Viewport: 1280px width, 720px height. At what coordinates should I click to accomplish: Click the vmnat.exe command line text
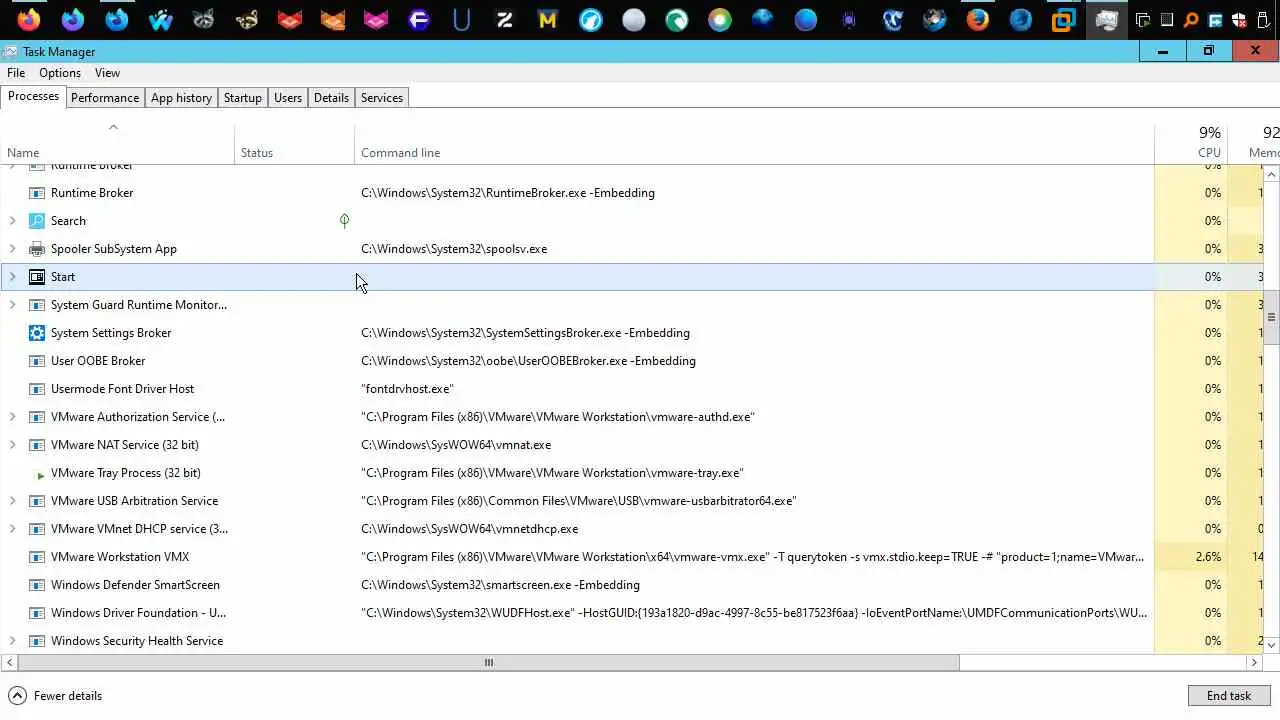pyautogui.click(x=456, y=445)
